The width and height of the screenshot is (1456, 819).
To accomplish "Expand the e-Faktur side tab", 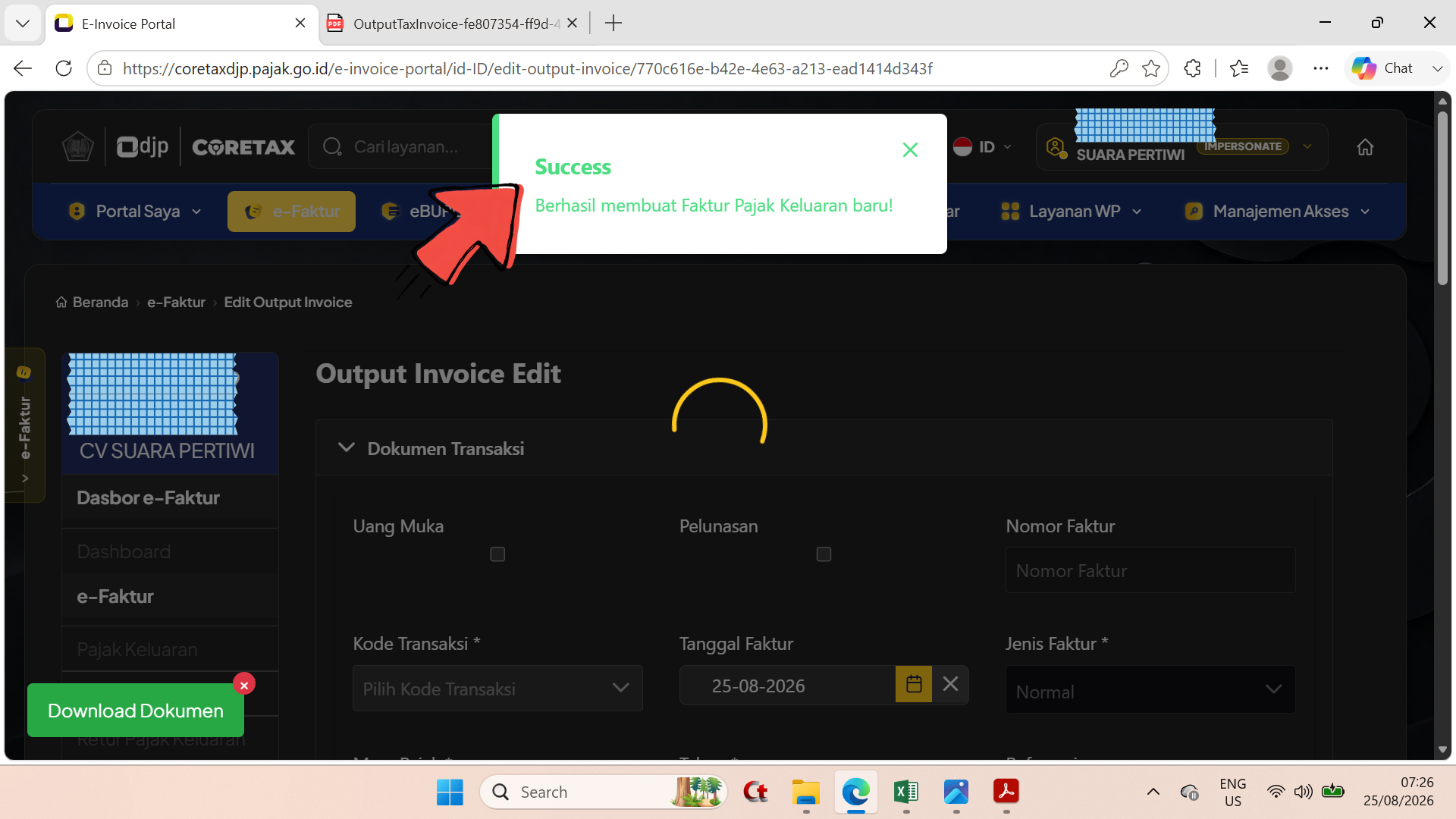I will [x=25, y=425].
